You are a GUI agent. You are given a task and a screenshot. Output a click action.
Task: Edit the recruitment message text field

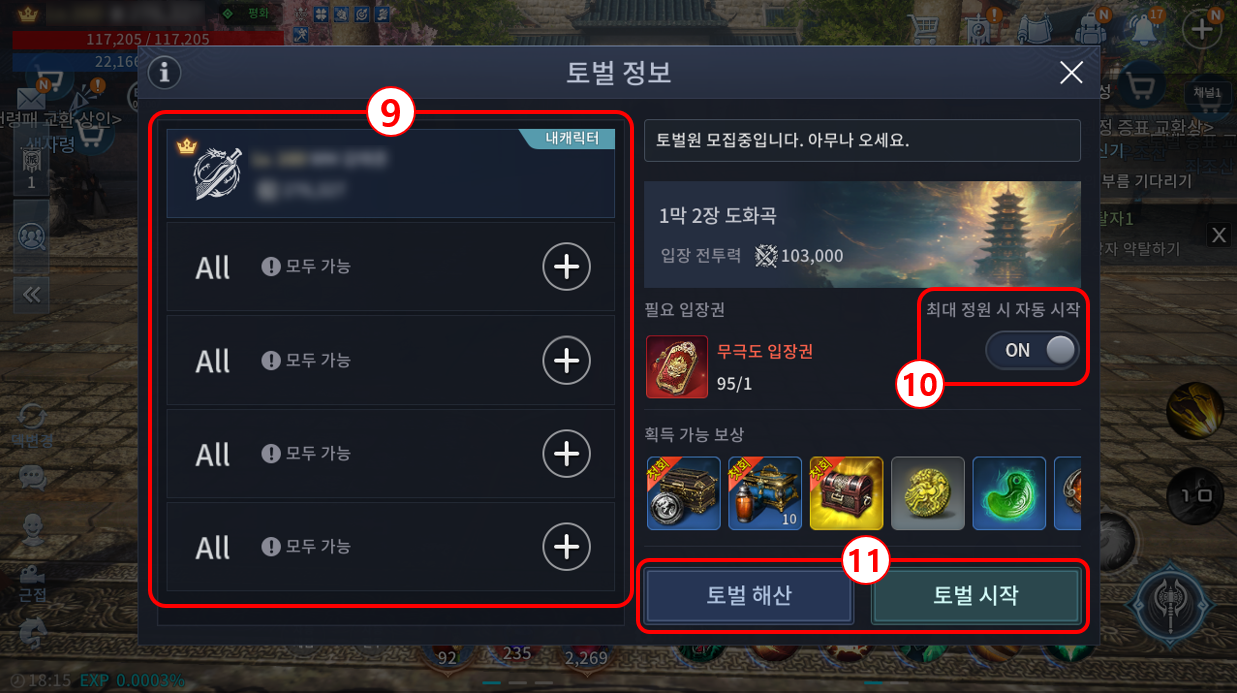click(862, 140)
